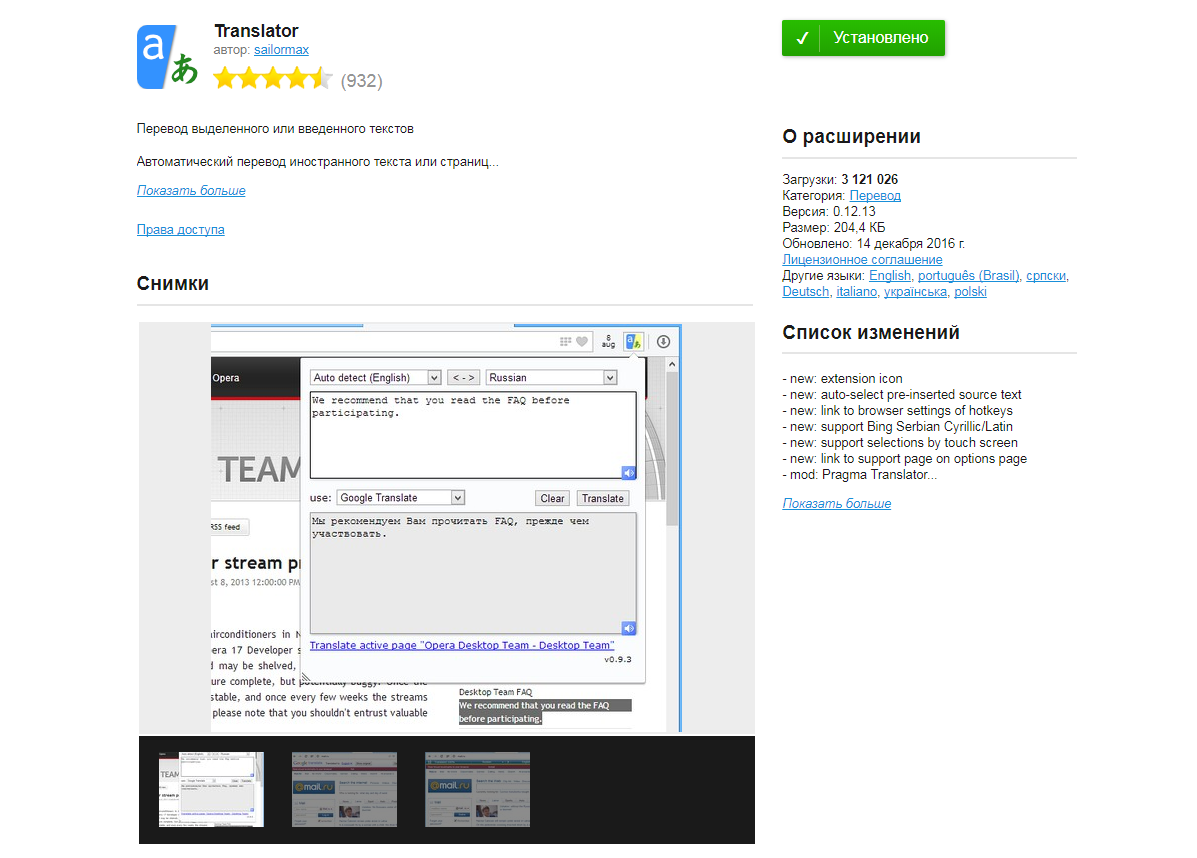
Task: Open the Права доступа link
Action: point(180,229)
